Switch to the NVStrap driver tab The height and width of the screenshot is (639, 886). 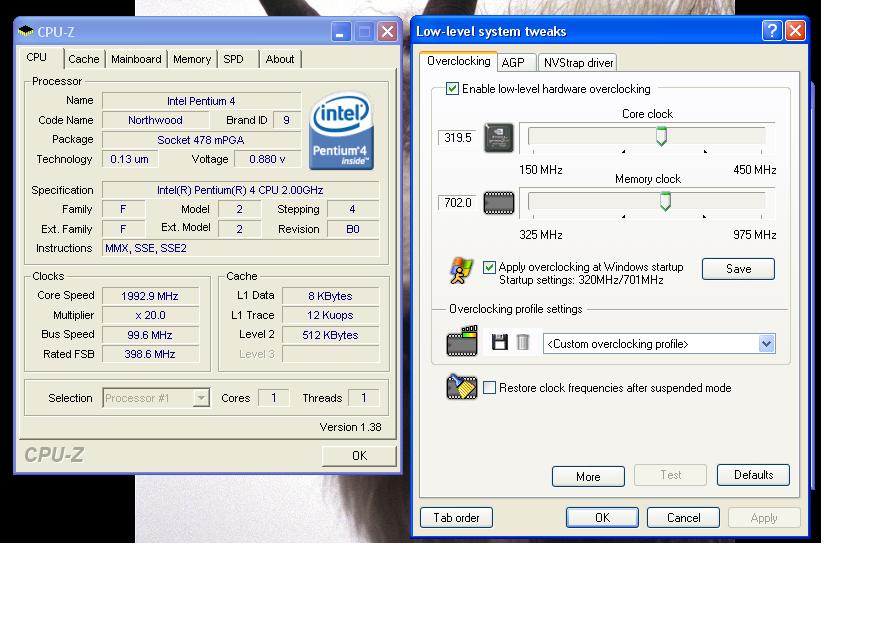click(x=578, y=63)
